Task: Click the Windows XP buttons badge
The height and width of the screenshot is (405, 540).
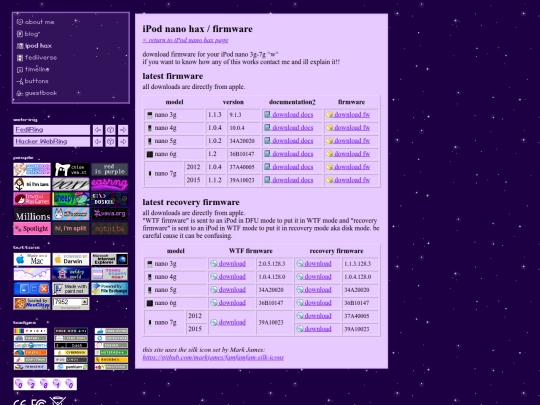Action: tap(32, 289)
